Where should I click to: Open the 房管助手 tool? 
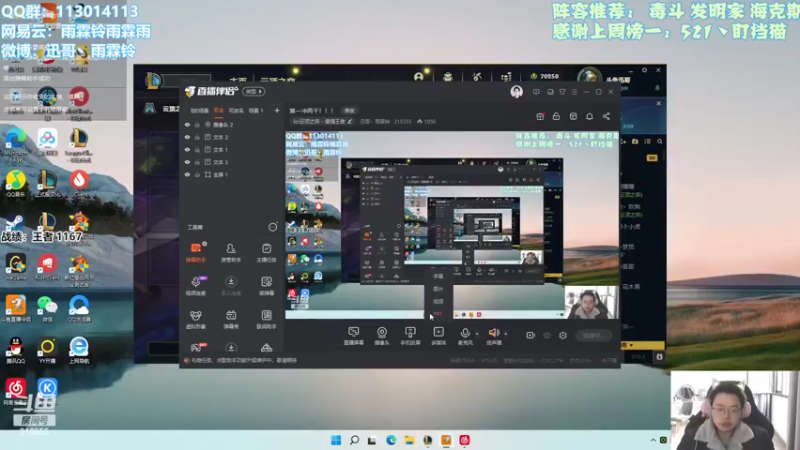point(231,253)
